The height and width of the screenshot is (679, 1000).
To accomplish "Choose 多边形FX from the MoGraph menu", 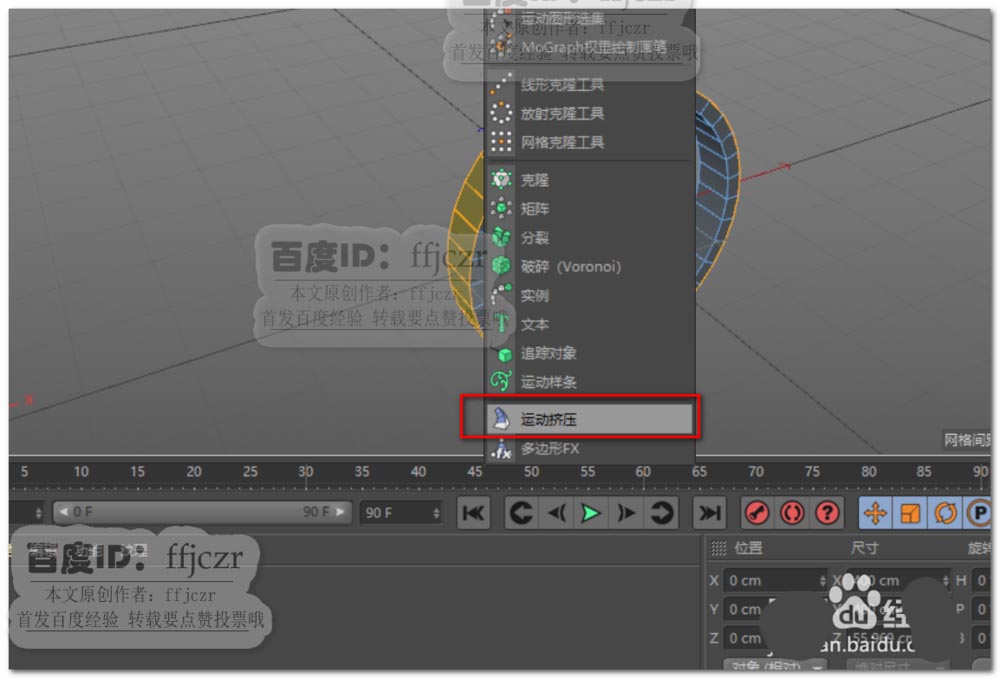I will (589, 449).
